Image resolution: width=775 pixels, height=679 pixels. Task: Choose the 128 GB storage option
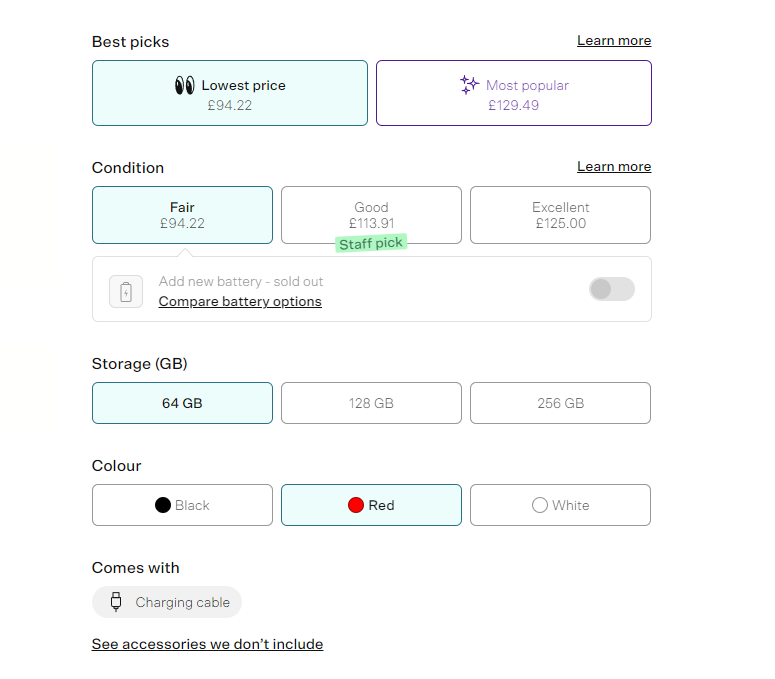(x=371, y=403)
